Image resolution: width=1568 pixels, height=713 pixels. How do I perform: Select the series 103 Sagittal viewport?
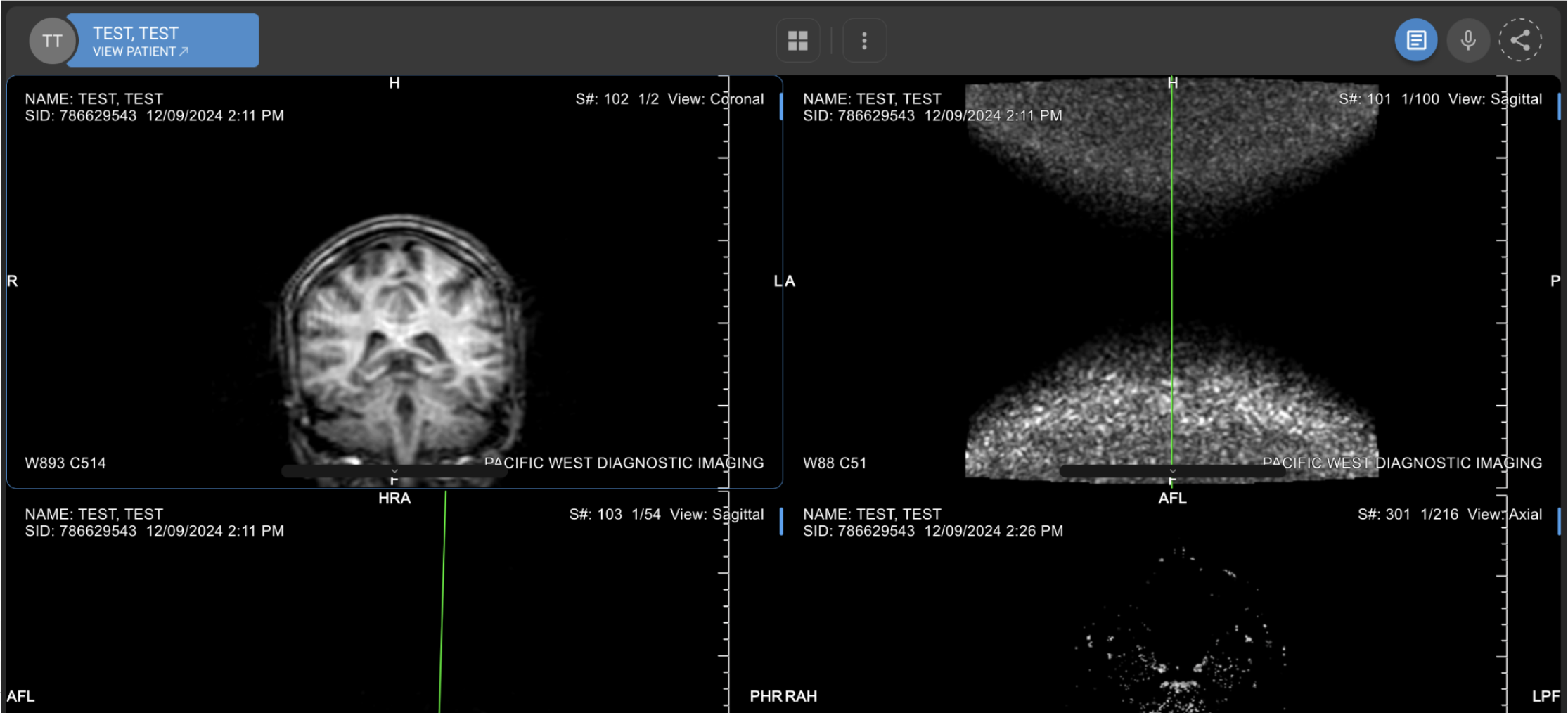tap(281, 619)
